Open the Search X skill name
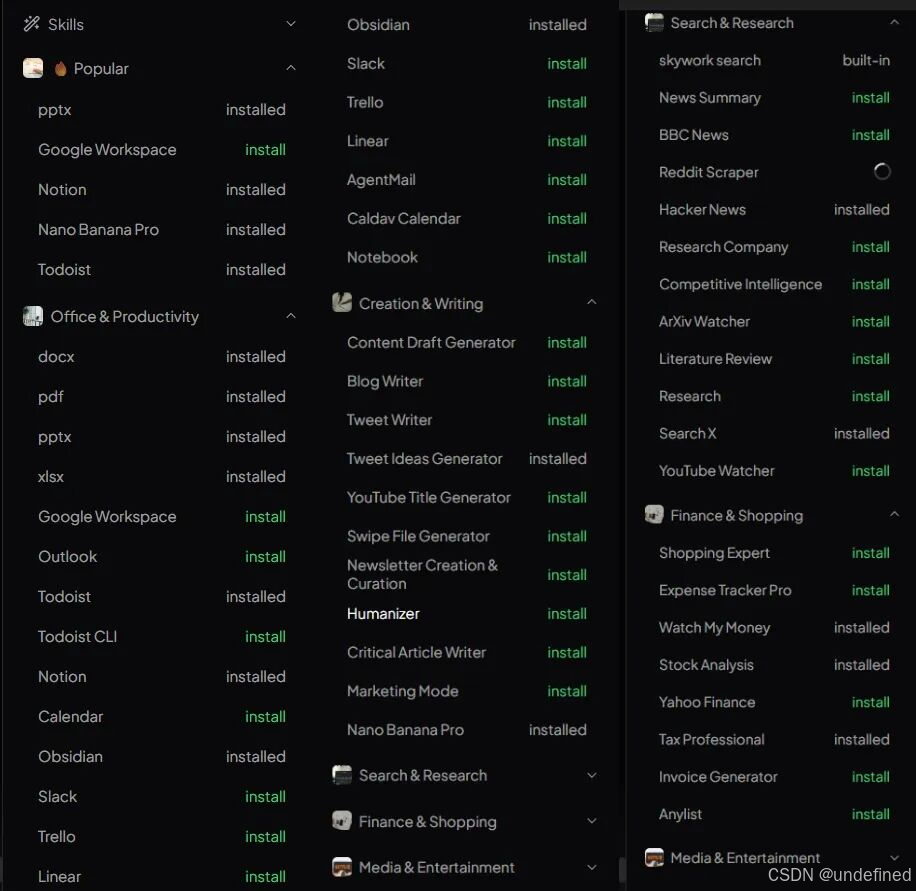The height and width of the screenshot is (891, 916). coord(688,433)
